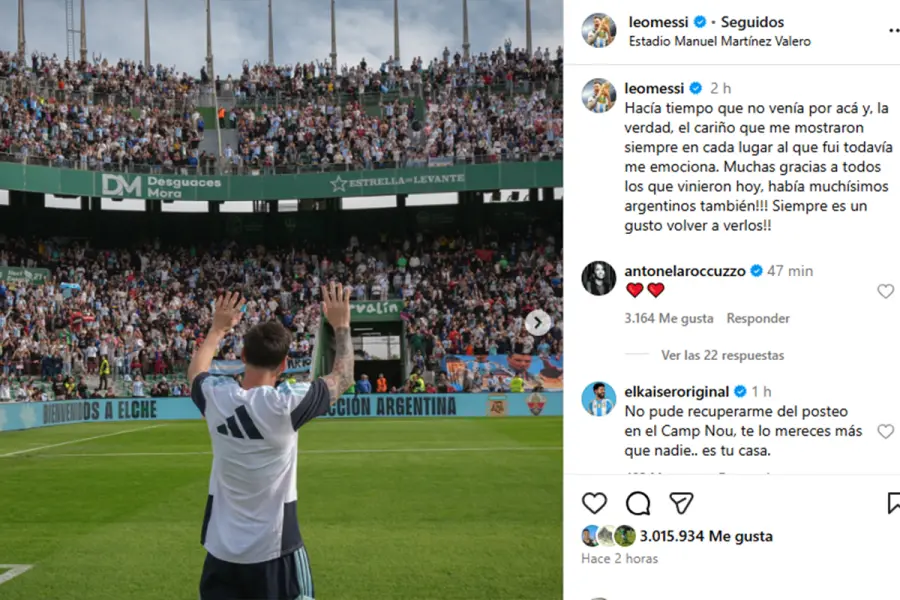View 3.164 Me gusta on comment
The height and width of the screenshot is (600, 900).
[669, 318]
